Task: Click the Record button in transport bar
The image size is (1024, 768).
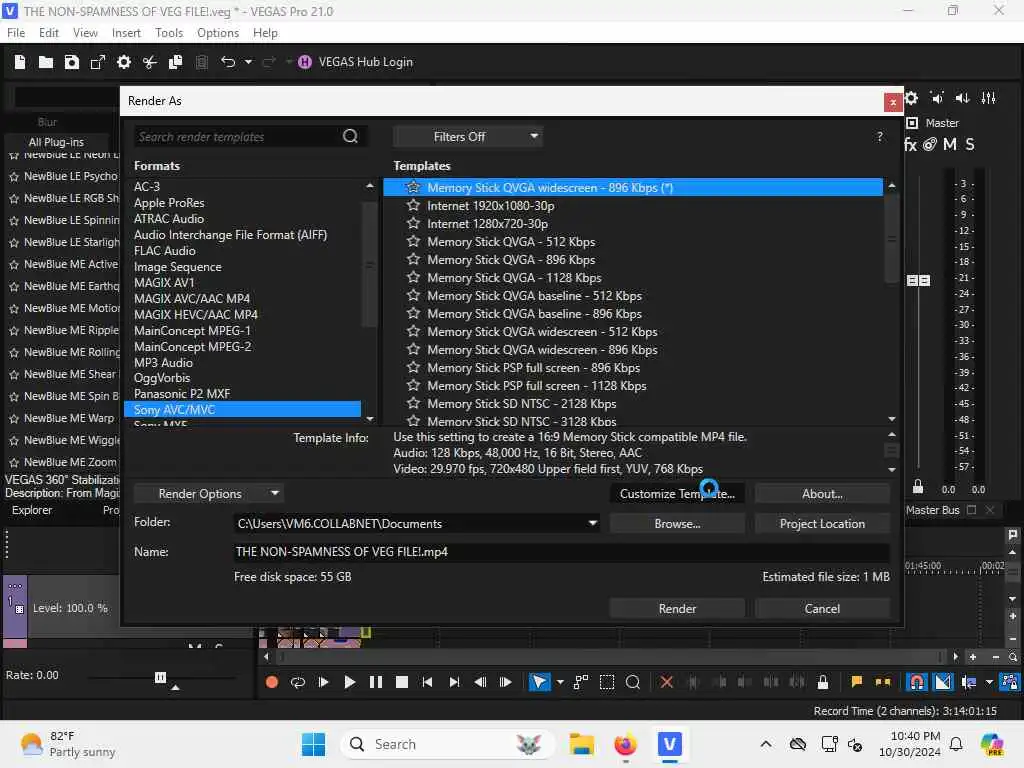Action: (x=272, y=682)
